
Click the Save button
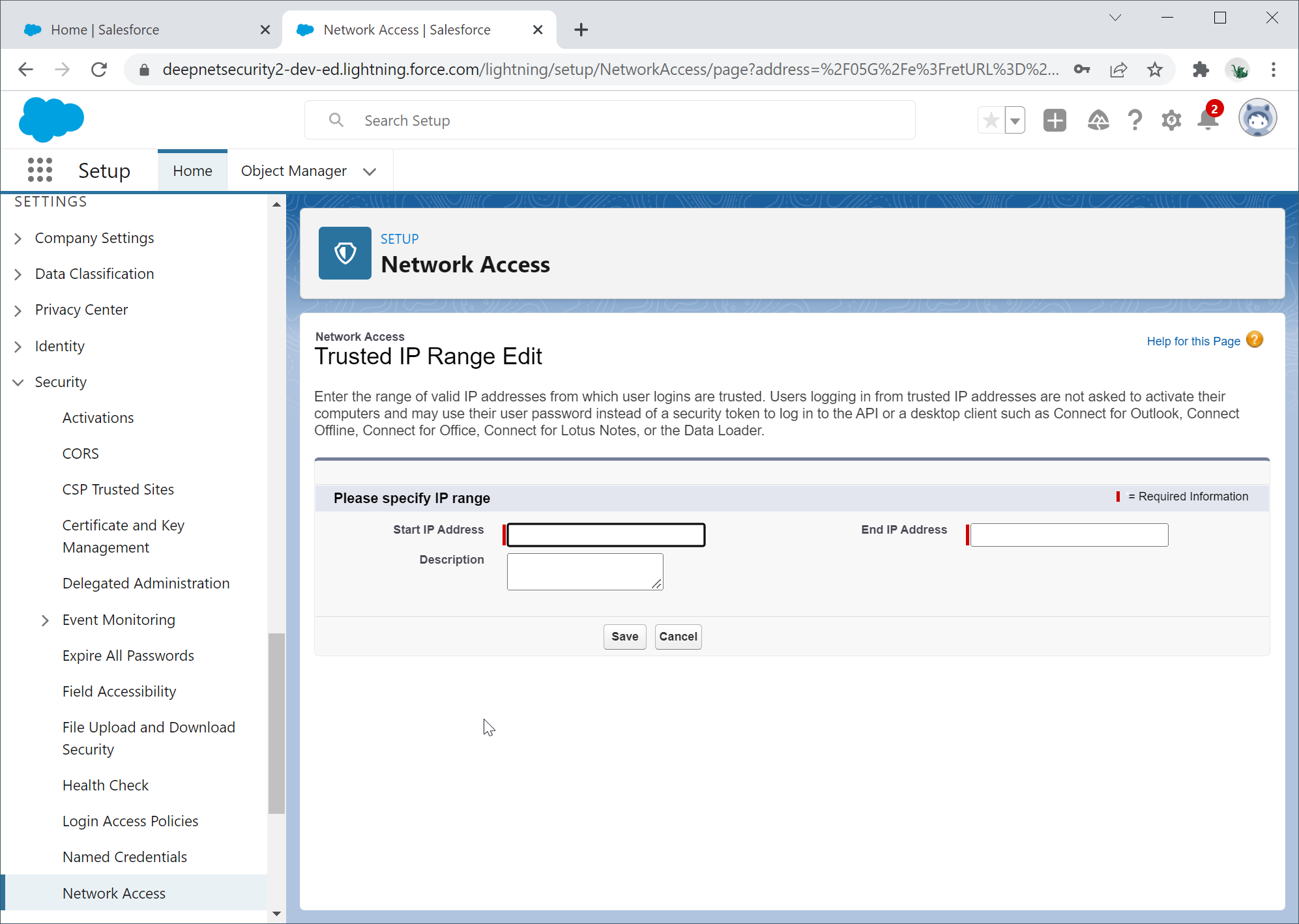624,637
